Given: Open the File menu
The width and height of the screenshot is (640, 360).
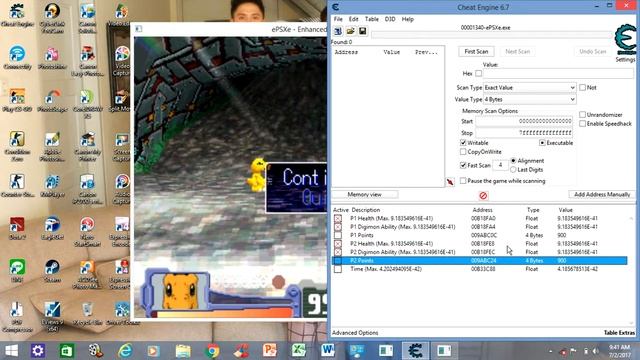Looking at the screenshot, I should [x=338, y=19].
